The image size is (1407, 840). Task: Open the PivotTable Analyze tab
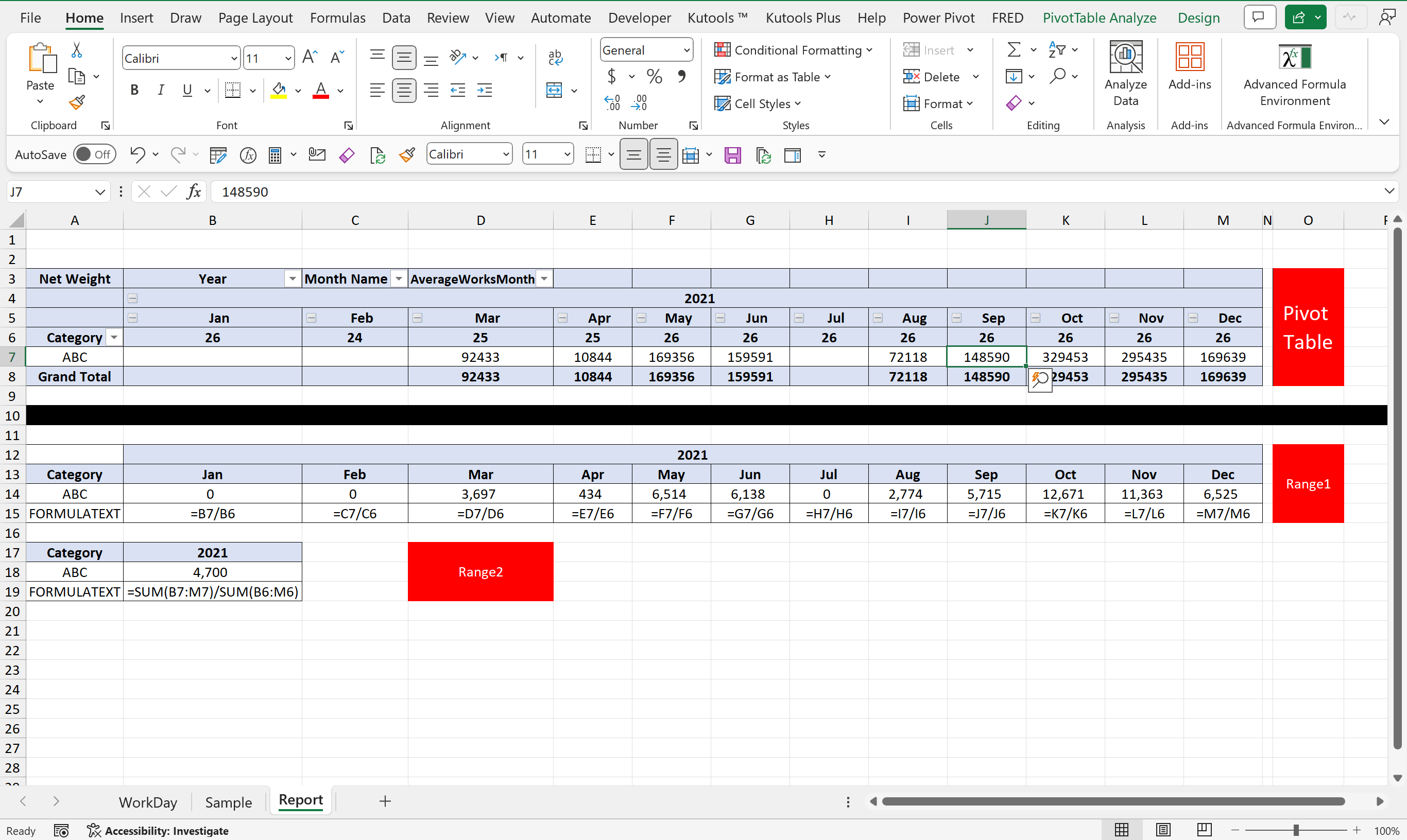pyautogui.click(x=1099, y=17)
